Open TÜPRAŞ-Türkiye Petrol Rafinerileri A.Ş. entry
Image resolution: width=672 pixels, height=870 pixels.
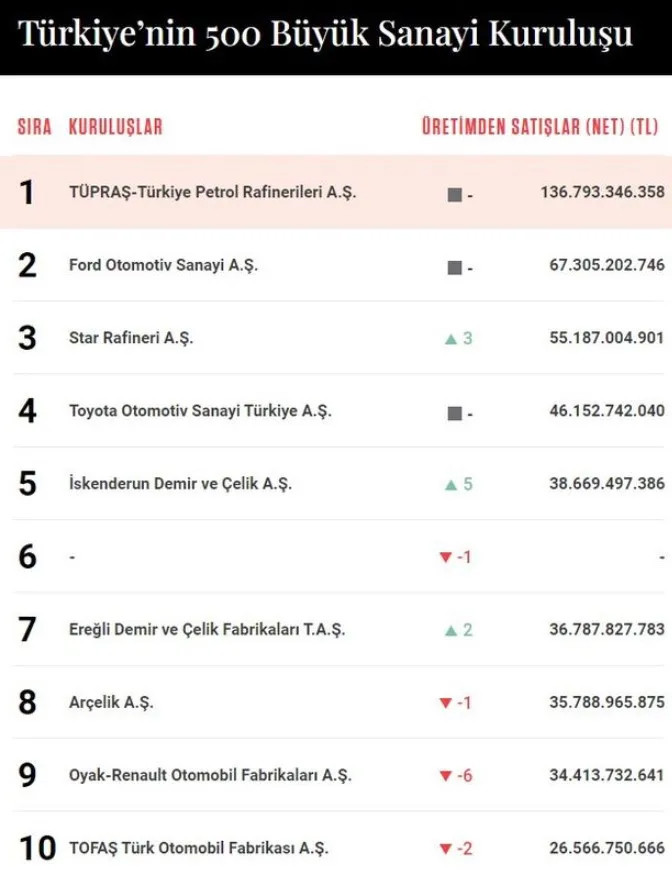tap(212, 193)
